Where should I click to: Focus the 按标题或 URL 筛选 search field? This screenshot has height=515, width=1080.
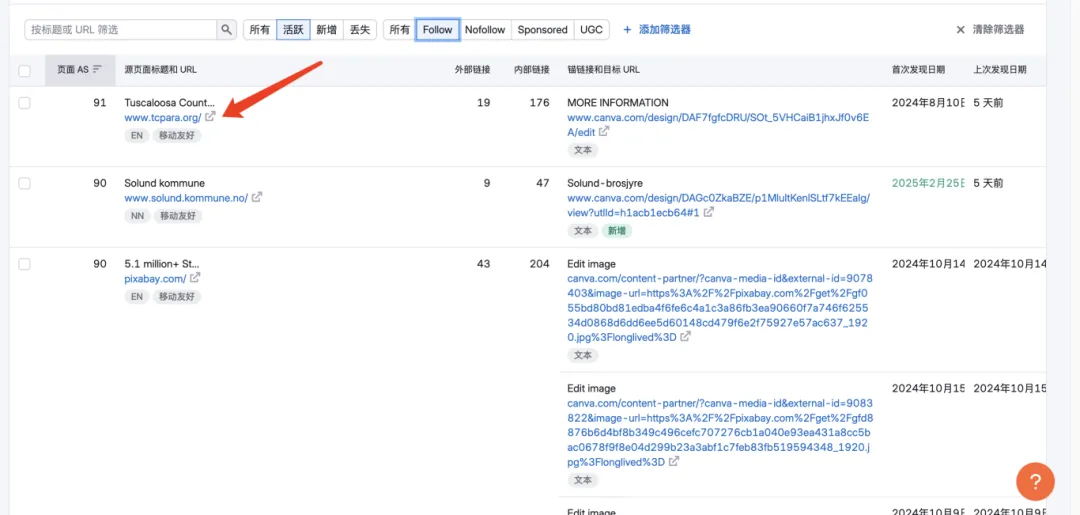(121, 30)
